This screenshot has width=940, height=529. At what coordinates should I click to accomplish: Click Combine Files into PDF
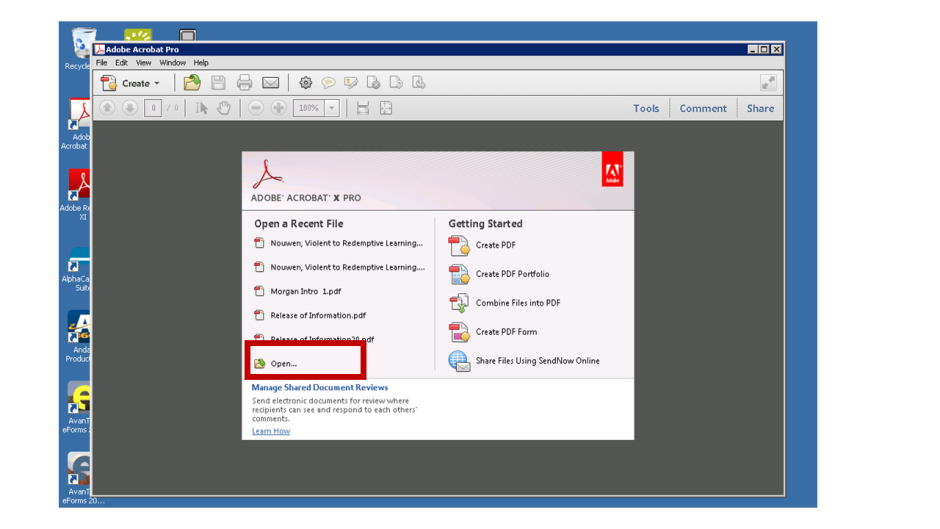pos(505,303)
